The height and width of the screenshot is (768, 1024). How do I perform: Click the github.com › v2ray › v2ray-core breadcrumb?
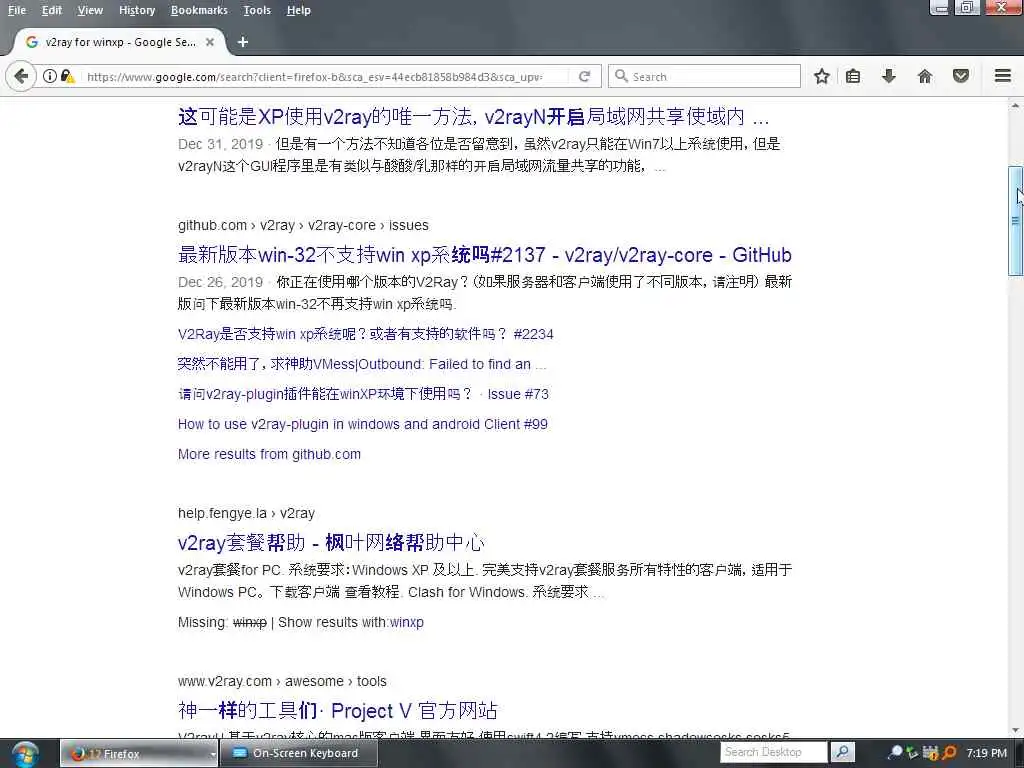[x=303, y=225]
